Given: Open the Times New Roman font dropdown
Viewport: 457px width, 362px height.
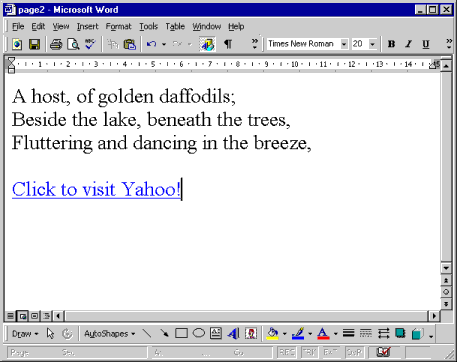Looking at the screenshot, I should tap(344, 44).
